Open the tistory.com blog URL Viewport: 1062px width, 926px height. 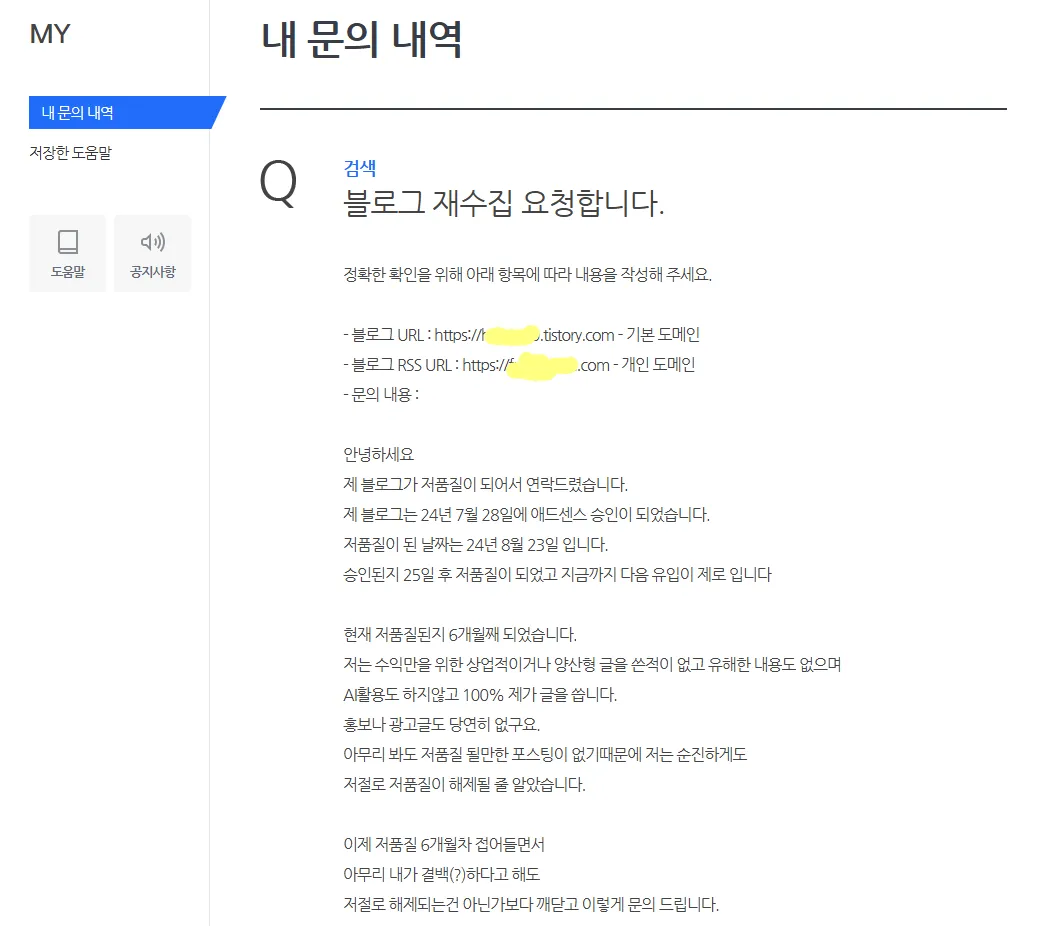[x=521, y=334]
